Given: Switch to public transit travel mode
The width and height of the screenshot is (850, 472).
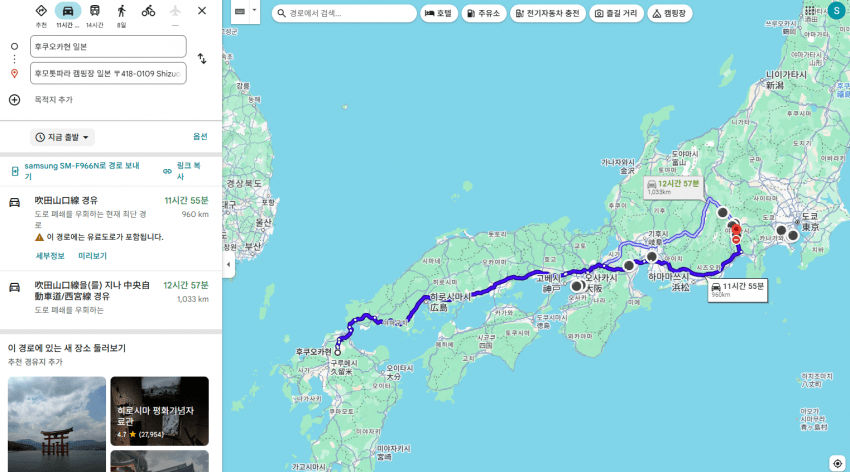Looking at the screenshot, I should click(x=94, y=11).
